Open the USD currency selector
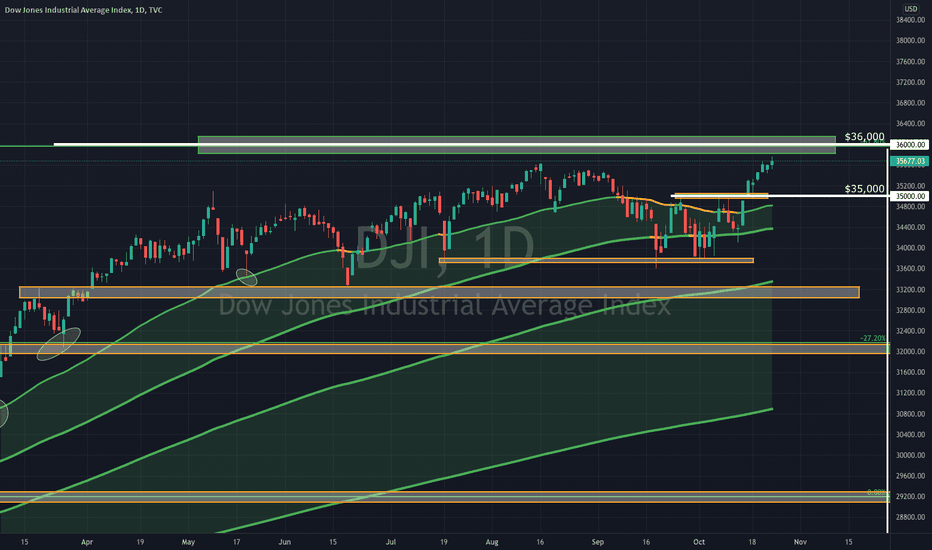The width and height of the screenshot is (932, 550). tap(911, 8)
